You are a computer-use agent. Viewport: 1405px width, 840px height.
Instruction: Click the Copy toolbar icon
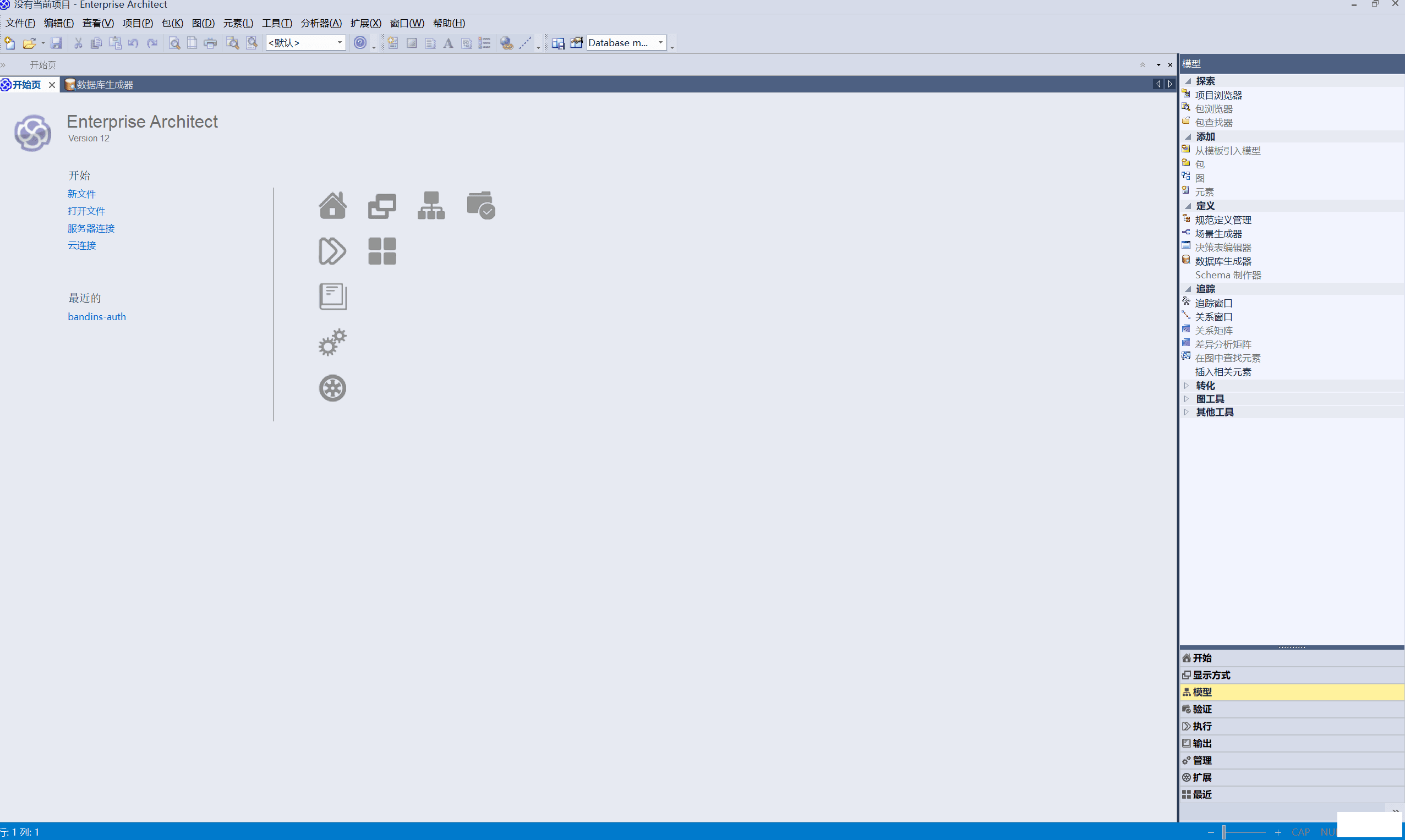96,43
